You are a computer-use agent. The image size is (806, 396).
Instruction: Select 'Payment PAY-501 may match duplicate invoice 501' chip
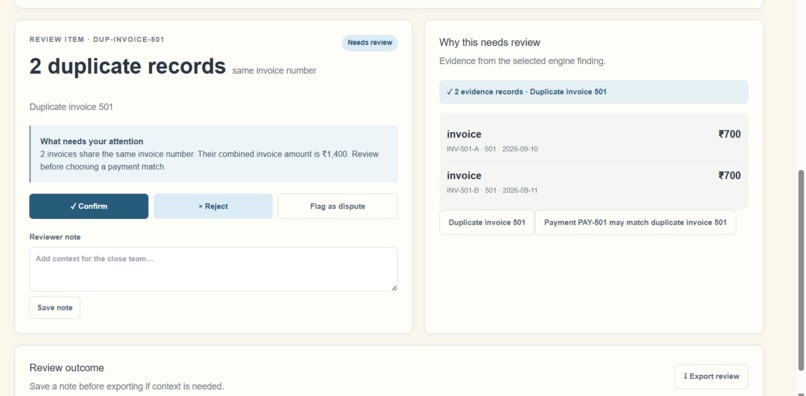click(x=635, y=223)
